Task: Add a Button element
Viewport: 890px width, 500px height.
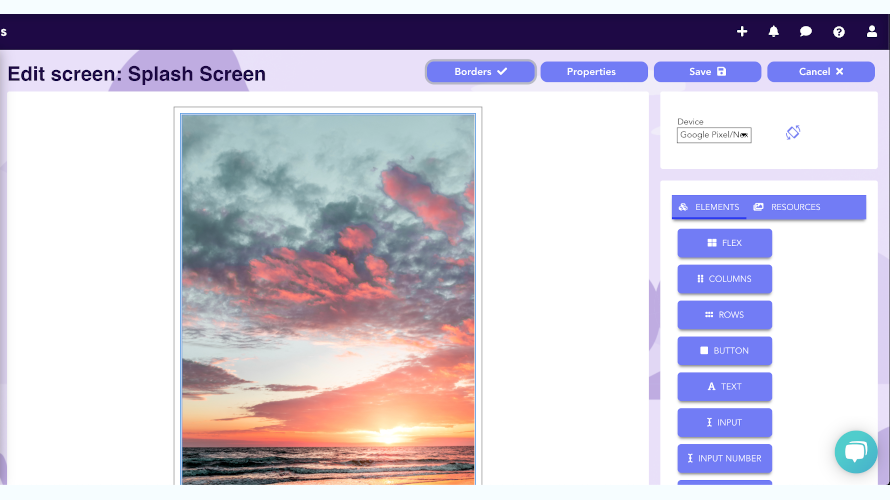Action: [724, 351]
